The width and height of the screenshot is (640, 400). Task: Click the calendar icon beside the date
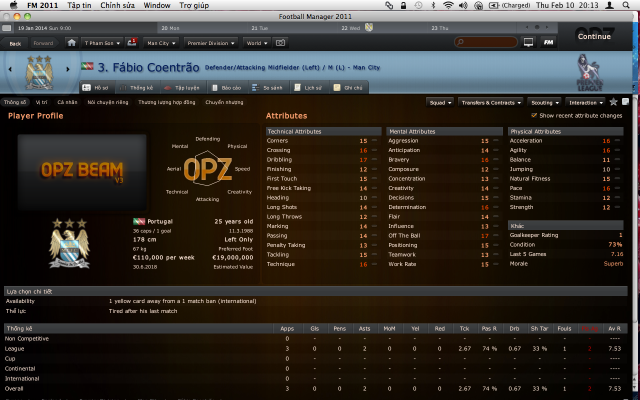pyautogui.click(x=7, y=28)
